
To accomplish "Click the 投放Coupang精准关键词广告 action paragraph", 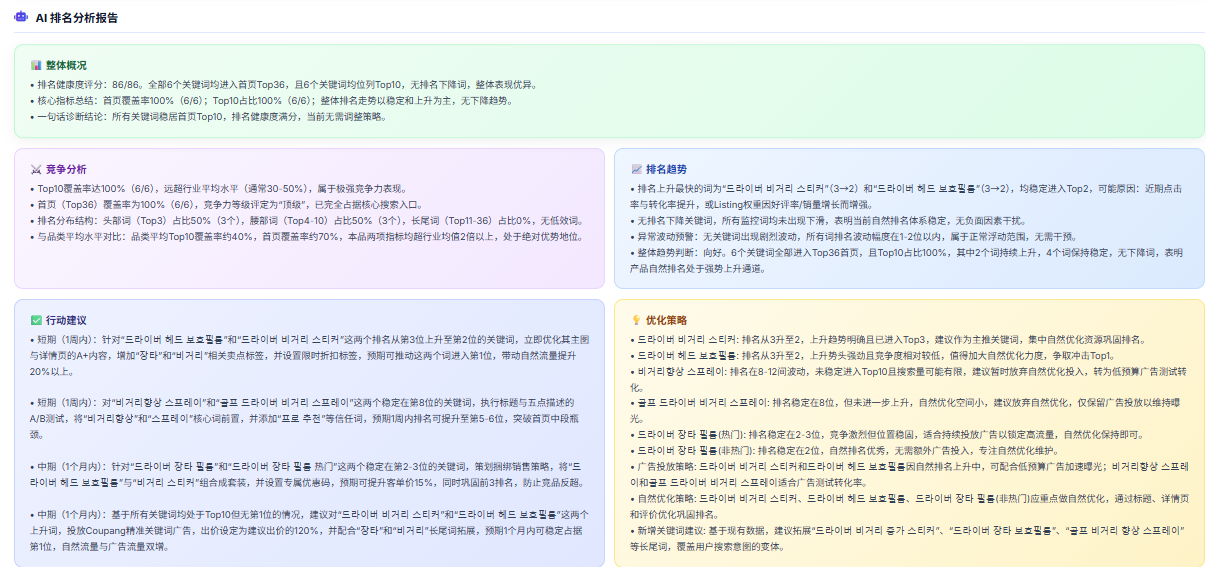I will click(x=310, y=530).
